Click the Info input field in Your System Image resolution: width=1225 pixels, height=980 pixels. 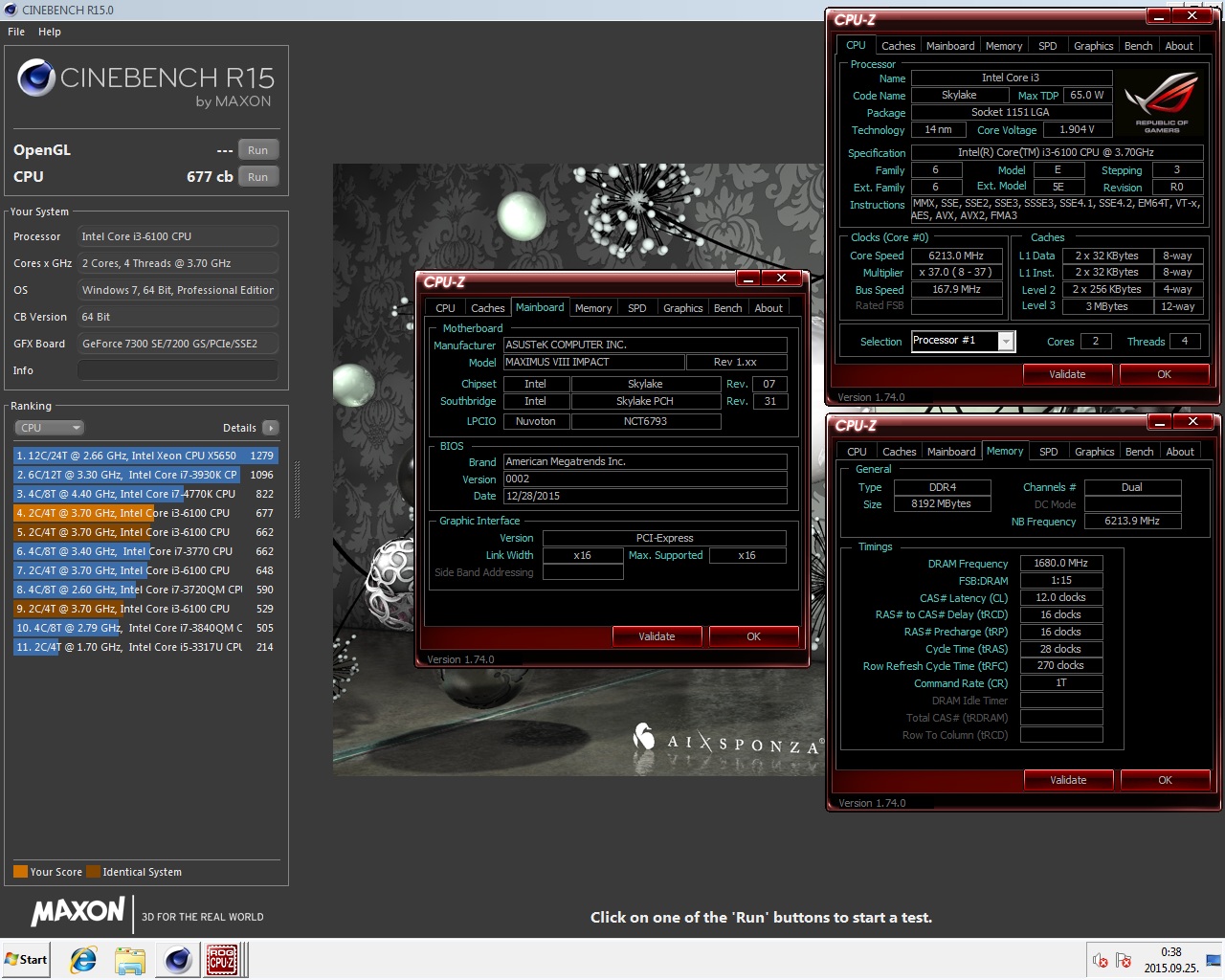[178, 370]
